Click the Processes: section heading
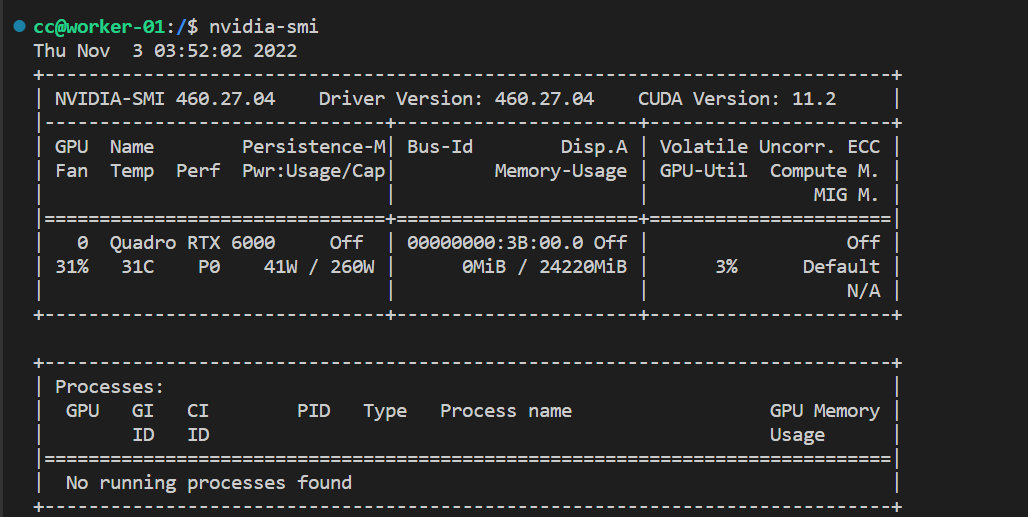 pyautogui.click(x=109, y=387)
